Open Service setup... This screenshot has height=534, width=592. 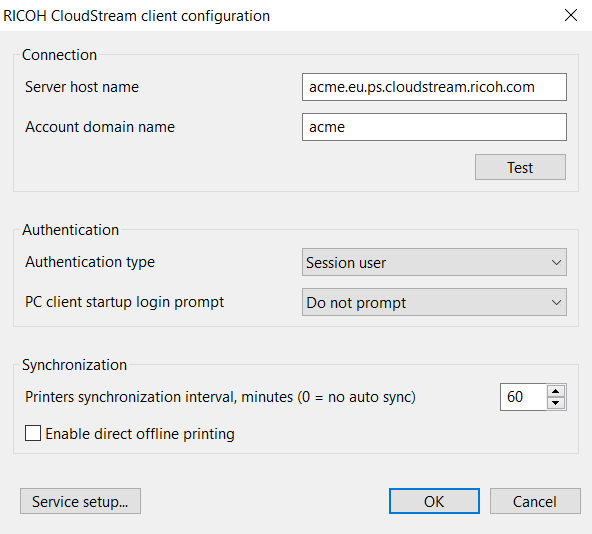click(x=80, y=501)
